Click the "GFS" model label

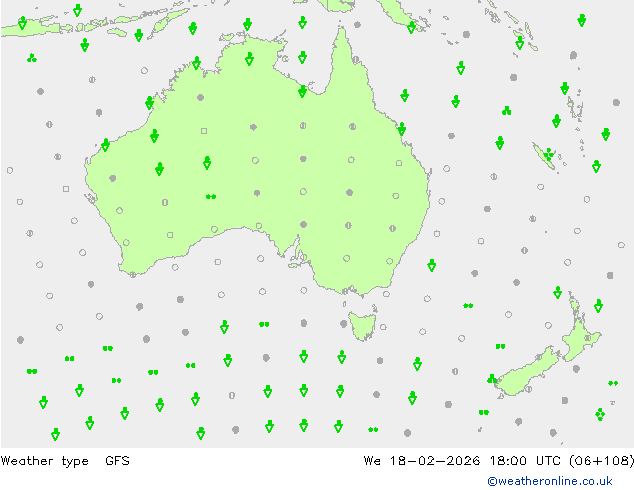[x=117, y=461]
